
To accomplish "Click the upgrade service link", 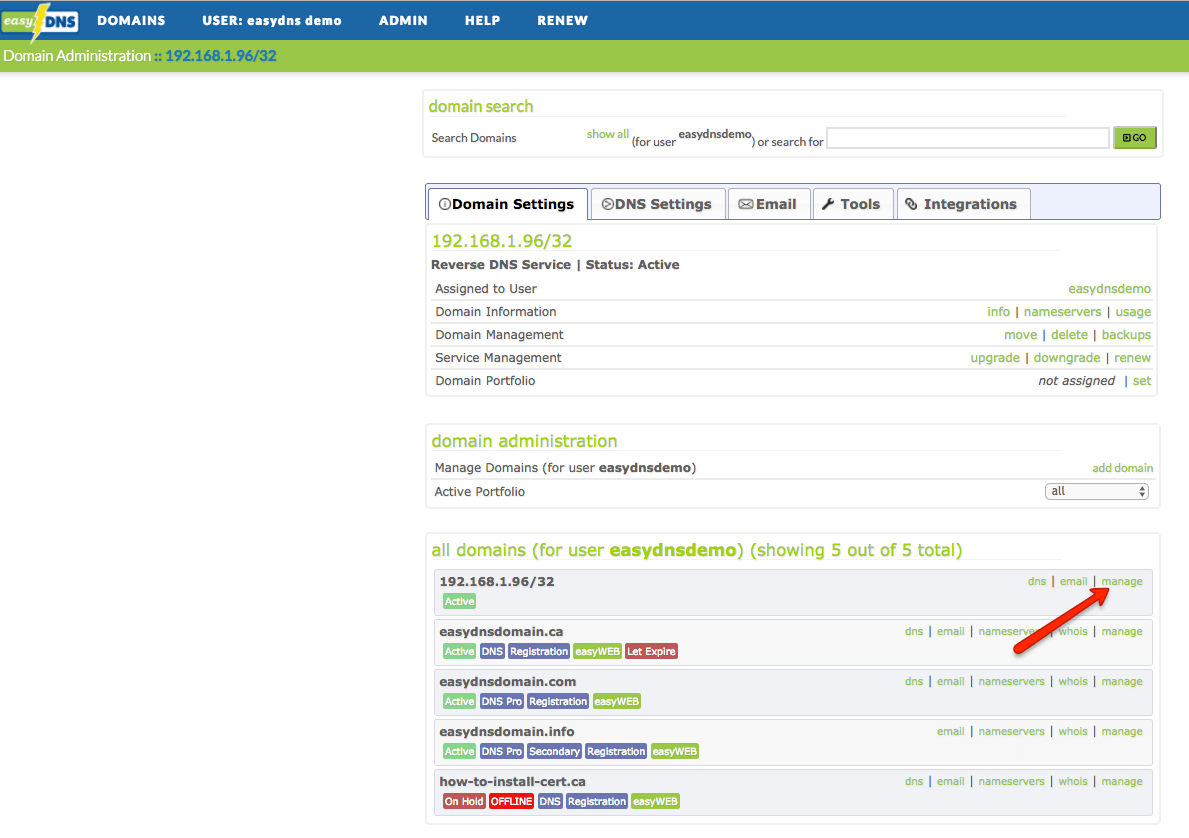I will tap(995, 358).
